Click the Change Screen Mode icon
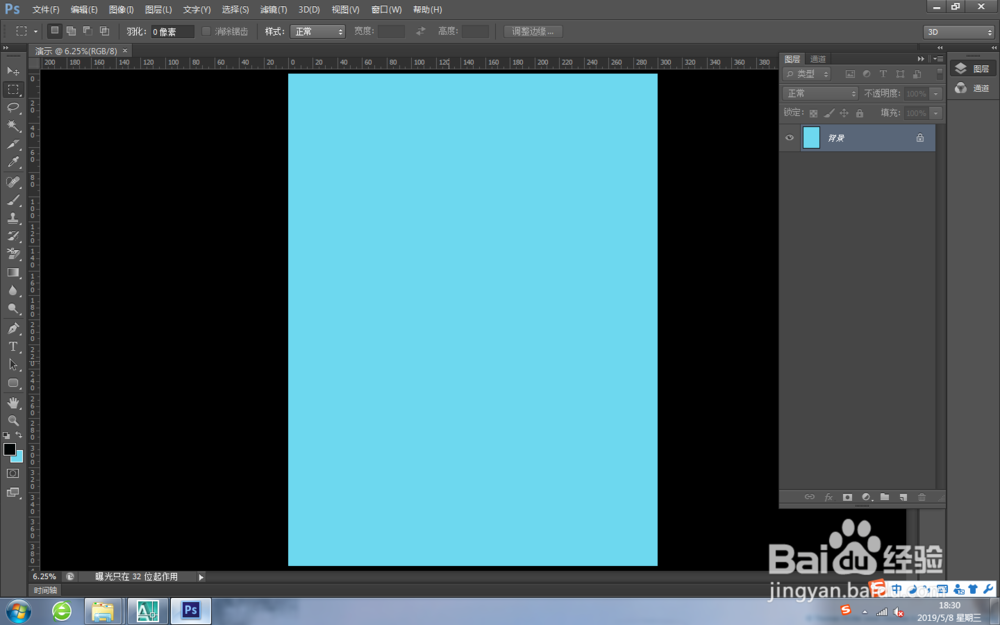This screenshot has height=625, width=1000. 13,492
